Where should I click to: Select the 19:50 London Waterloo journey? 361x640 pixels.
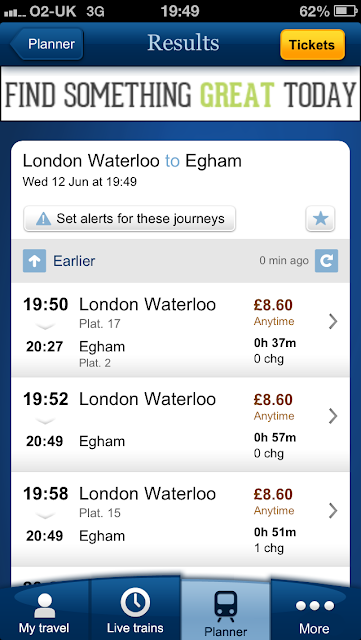[180, 330]
